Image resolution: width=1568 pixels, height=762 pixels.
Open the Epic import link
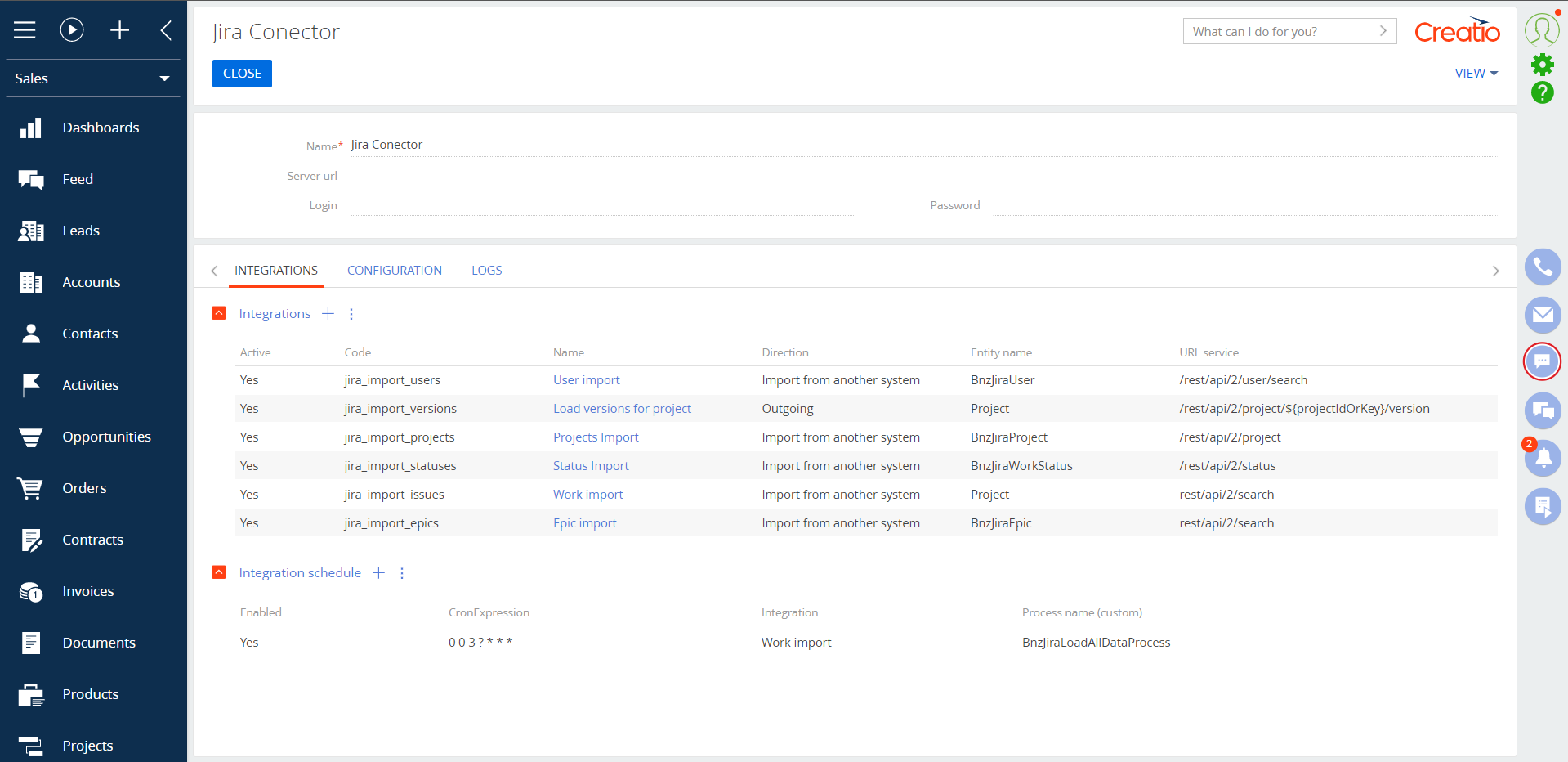[584, 523]
